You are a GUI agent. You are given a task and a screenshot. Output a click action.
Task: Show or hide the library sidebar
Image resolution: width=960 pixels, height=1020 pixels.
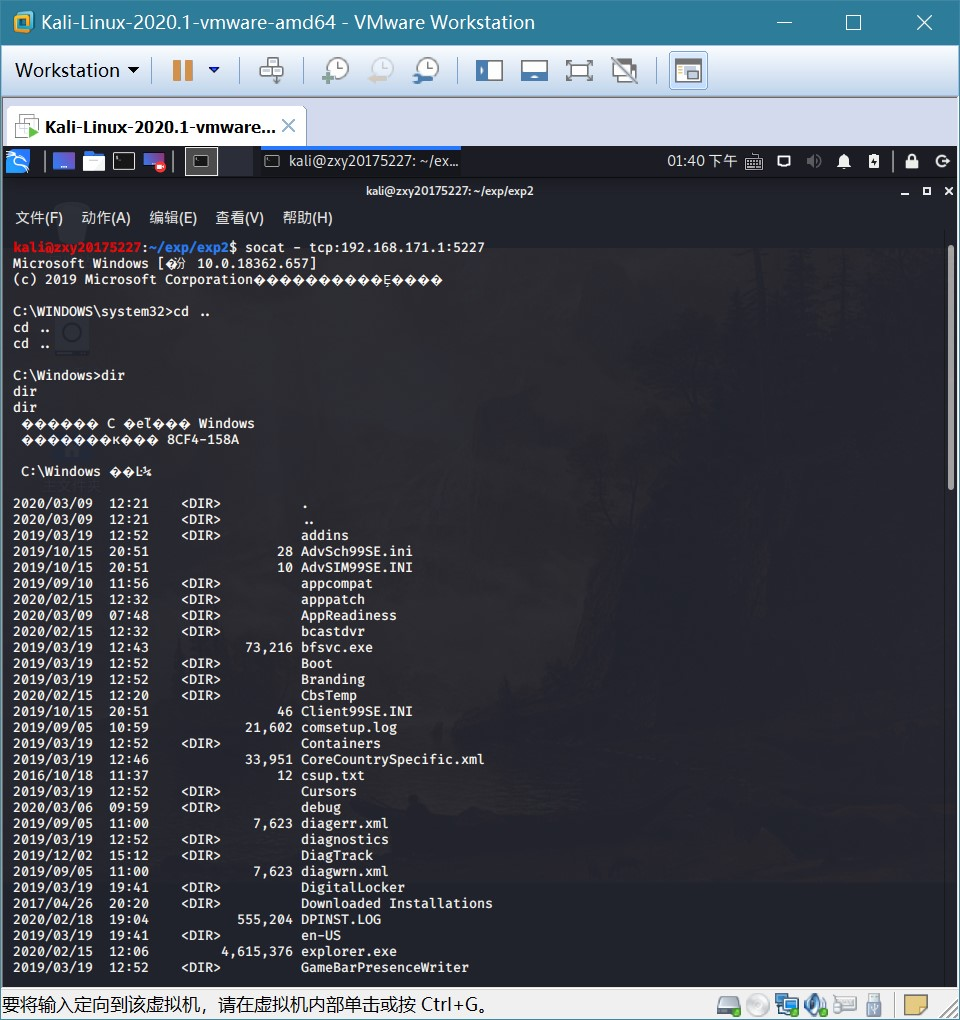click(489, 70)
